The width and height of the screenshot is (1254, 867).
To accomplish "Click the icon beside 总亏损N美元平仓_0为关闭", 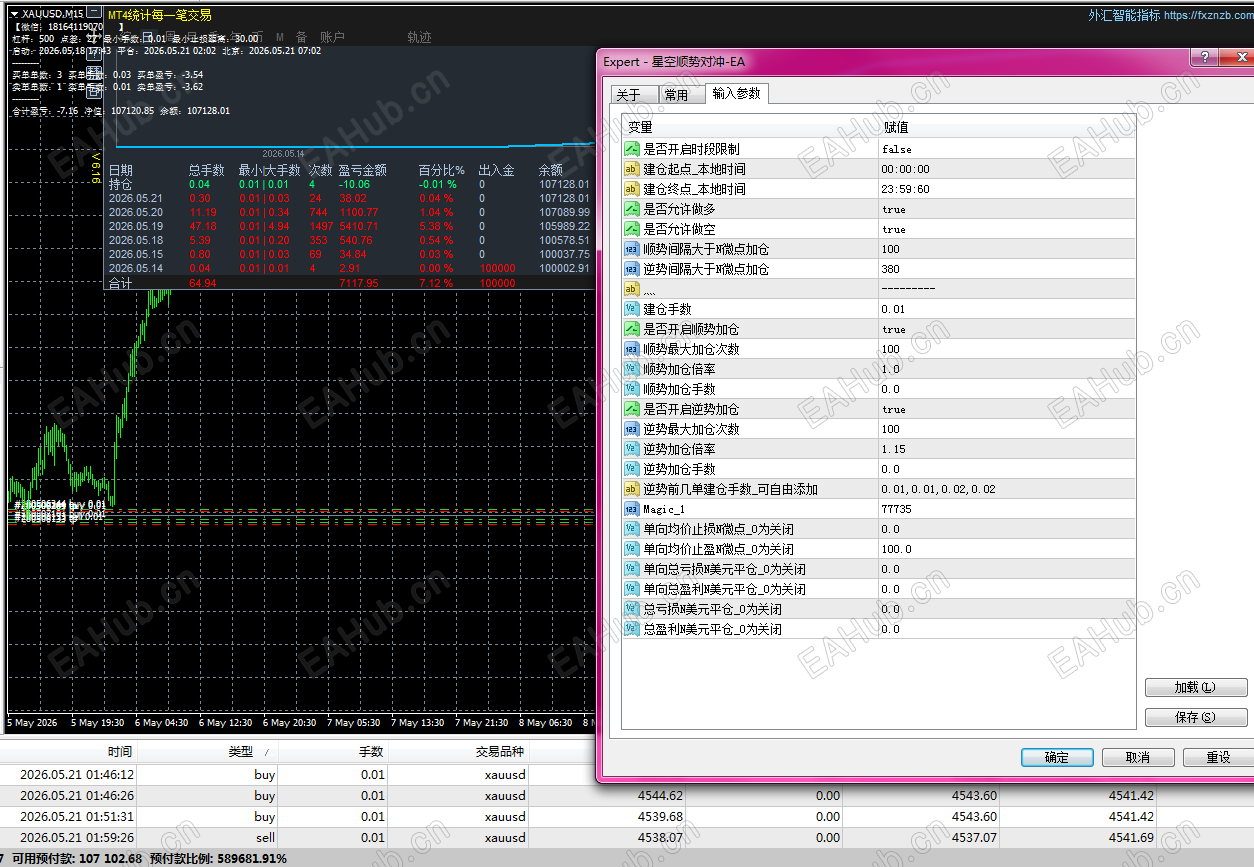I will click(631, 609).
